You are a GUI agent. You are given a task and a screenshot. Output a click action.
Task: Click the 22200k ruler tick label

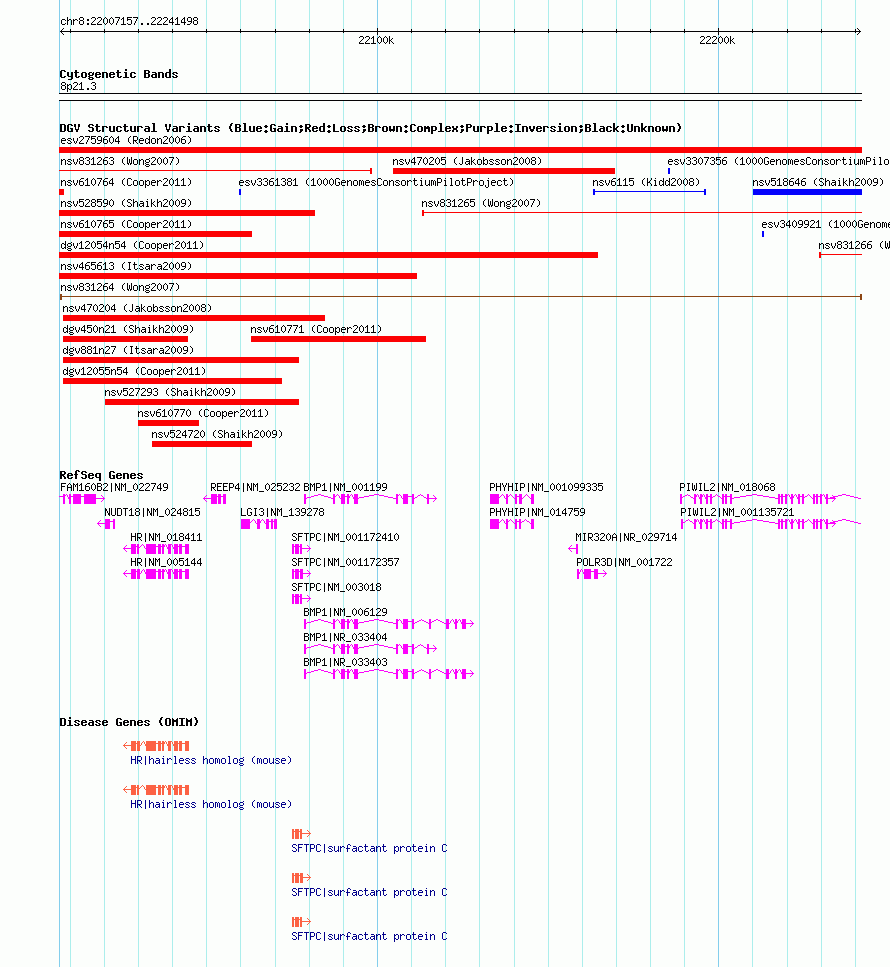(717, 41)
